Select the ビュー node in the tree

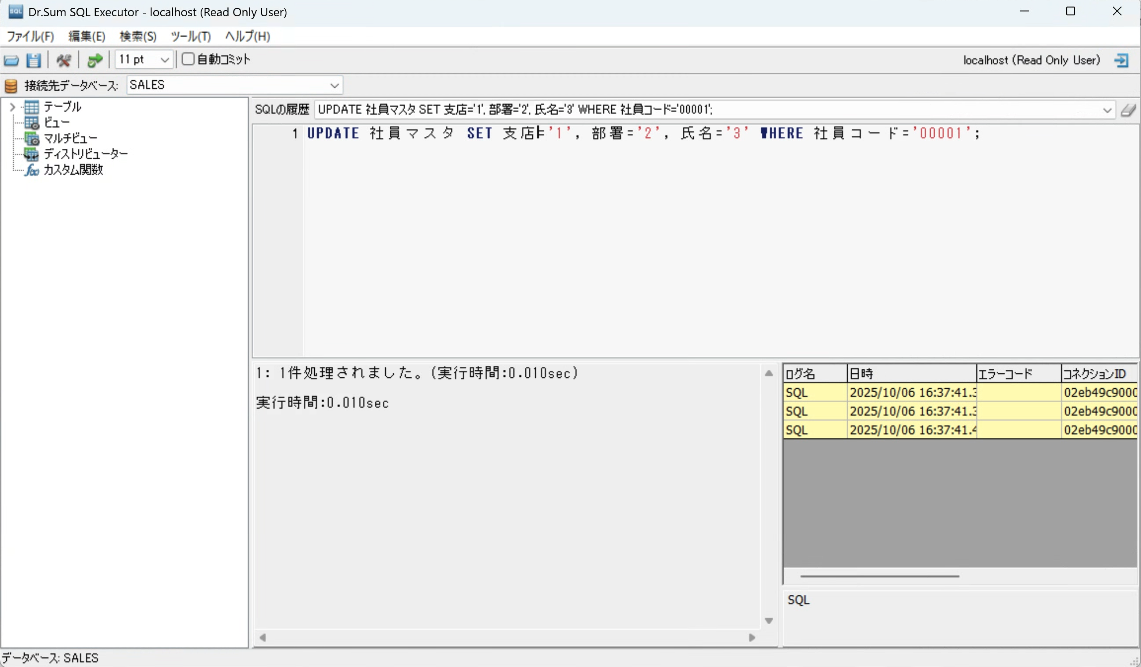point(56,122)
